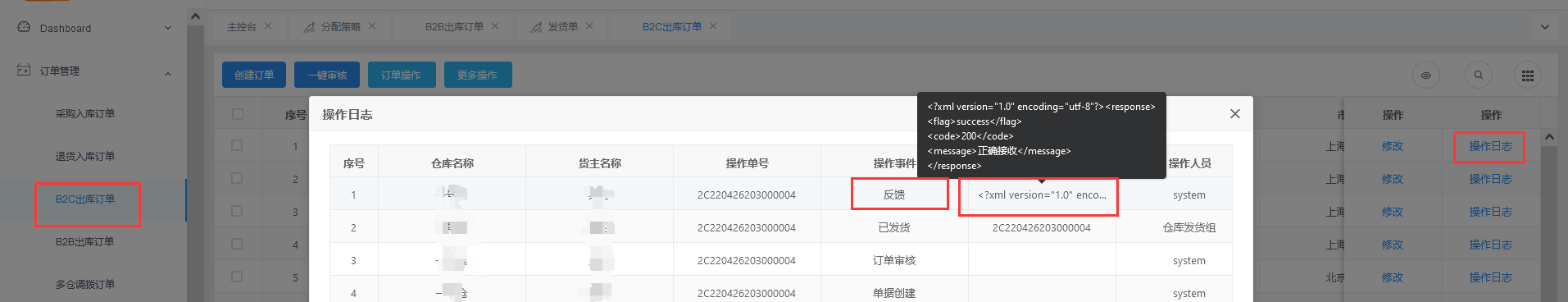Click the 一键审核 button
The height and width of the screenshot is (302, 1568).
point(327,75)
